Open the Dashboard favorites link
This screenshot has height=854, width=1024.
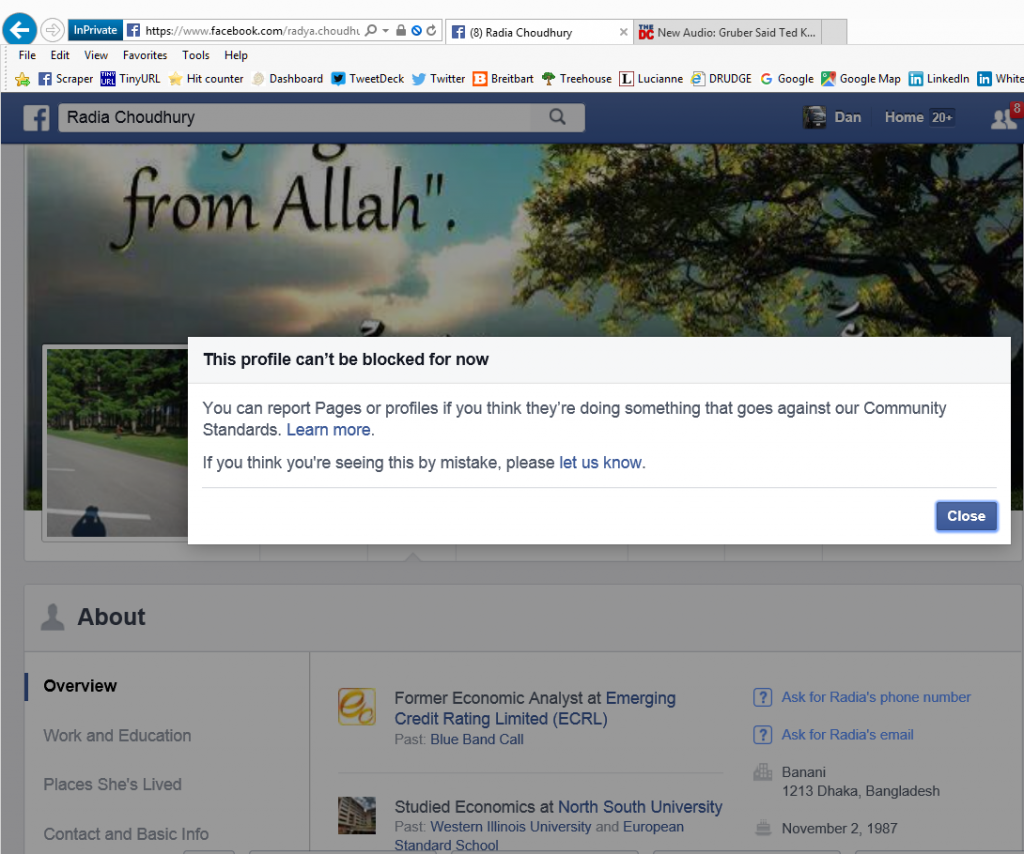coord(287,79)
